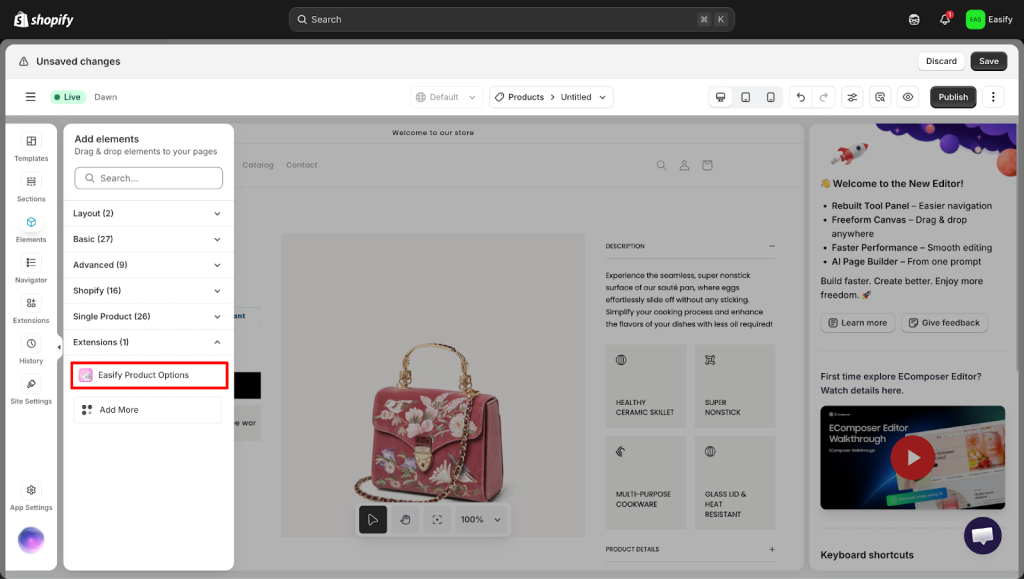The height and width of the screenshot is (579, 1024).
Task: Open Shopify notifications bell
Action: pos(945,19)
